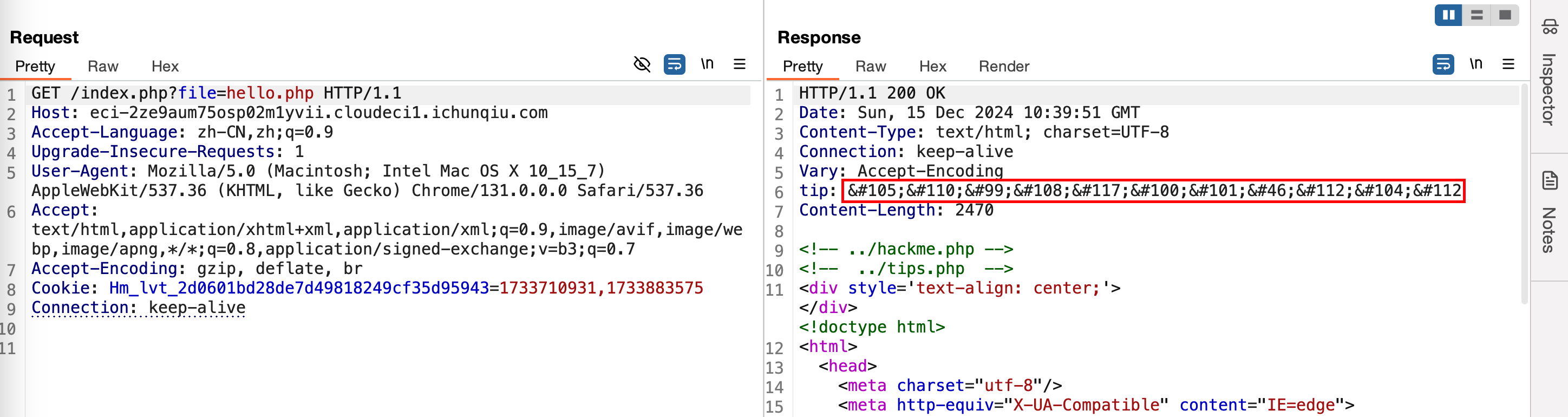Click the meta charset utf-8 line
Viewport: 1568px width, 417px height.
(x=950, y=386)
